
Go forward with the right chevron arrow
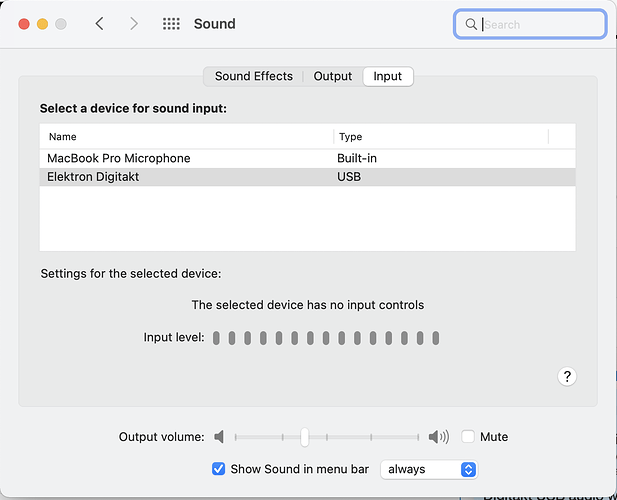coord(133,24)
